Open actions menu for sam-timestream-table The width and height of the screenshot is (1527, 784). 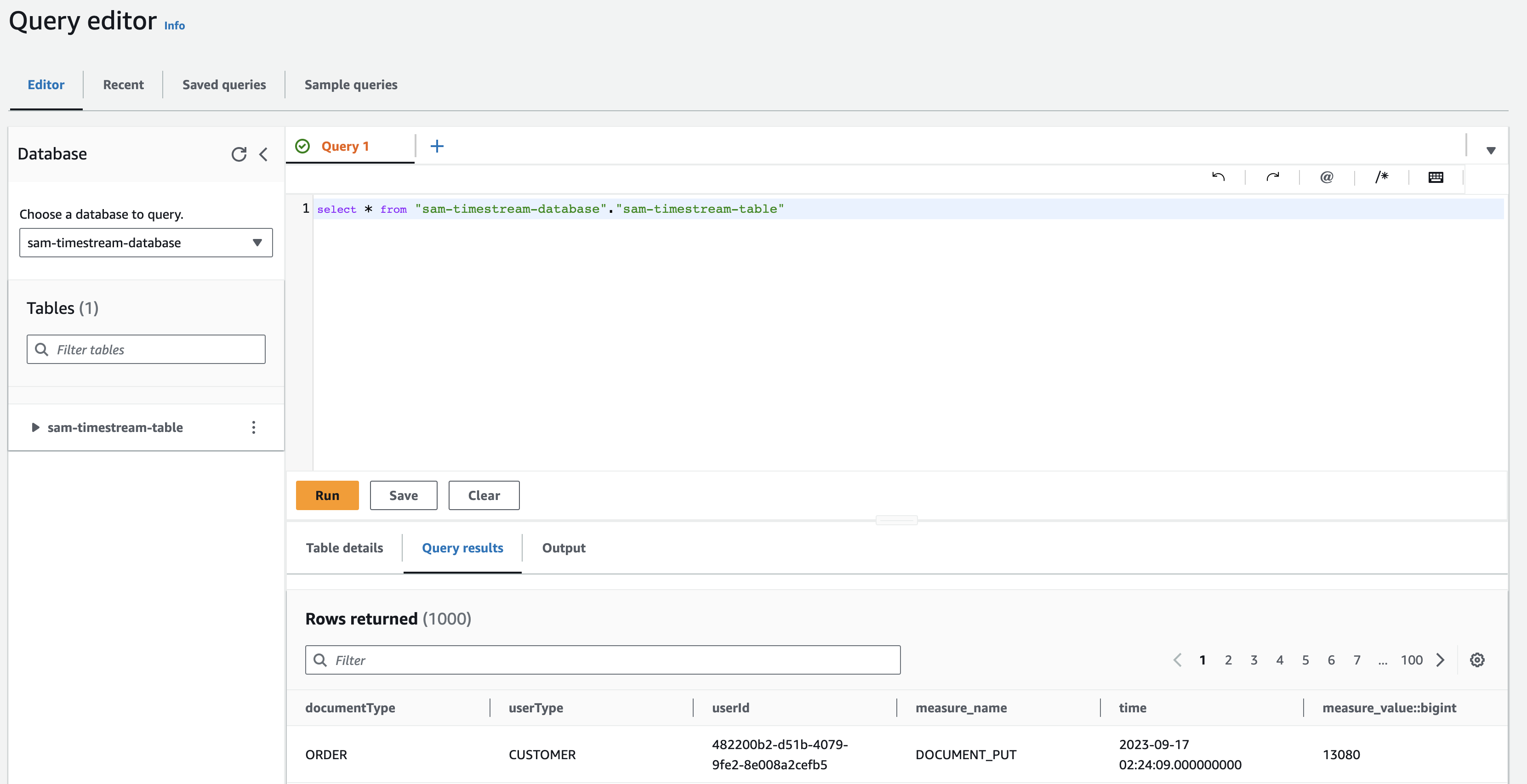tap(254, 427)
